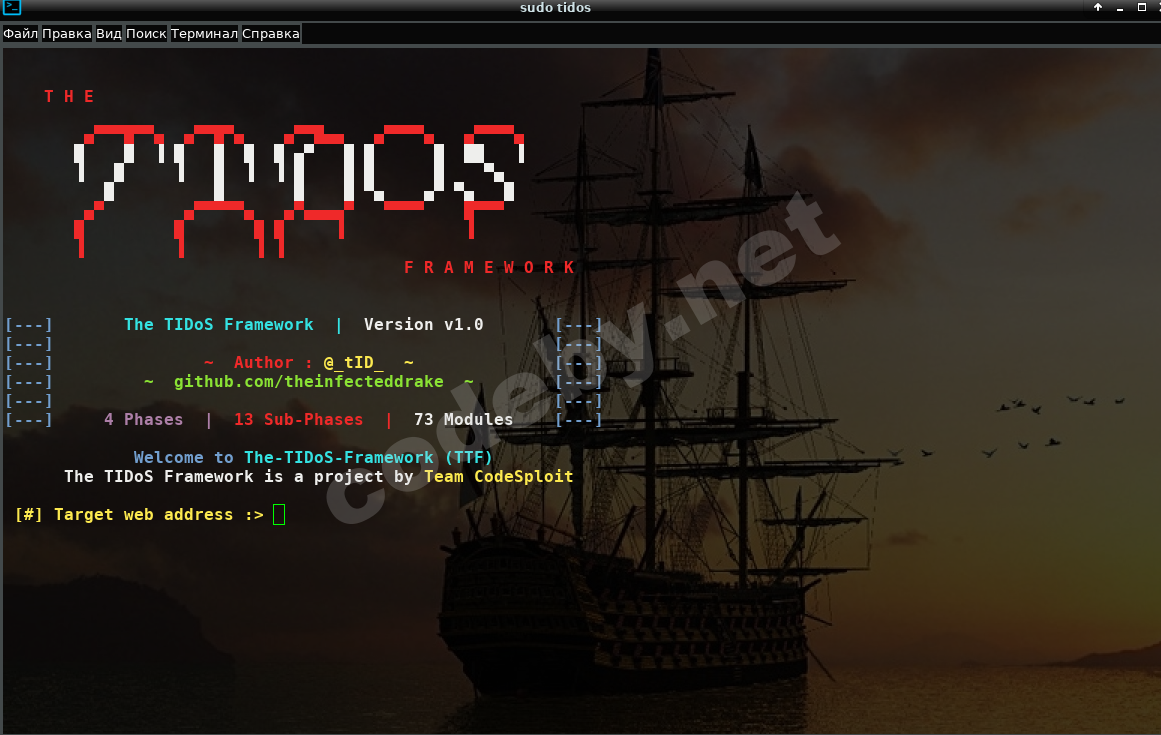
Task: Click the github.com/theinfecteddrake text
Action: pos(309,382)
